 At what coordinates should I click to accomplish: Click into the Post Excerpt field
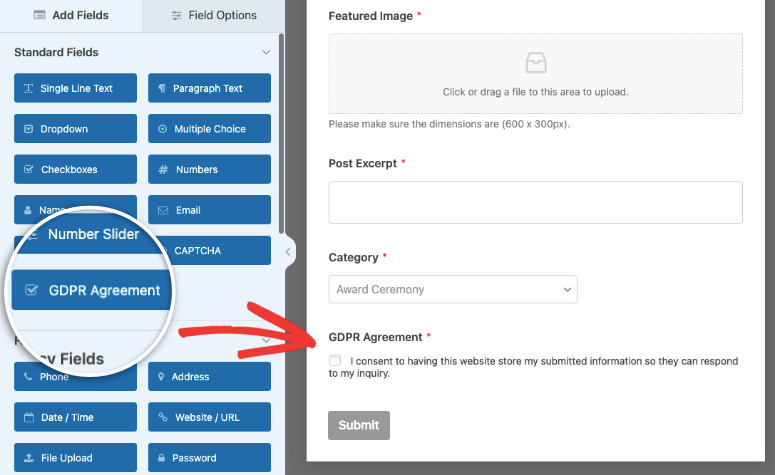tap(535, 202)
